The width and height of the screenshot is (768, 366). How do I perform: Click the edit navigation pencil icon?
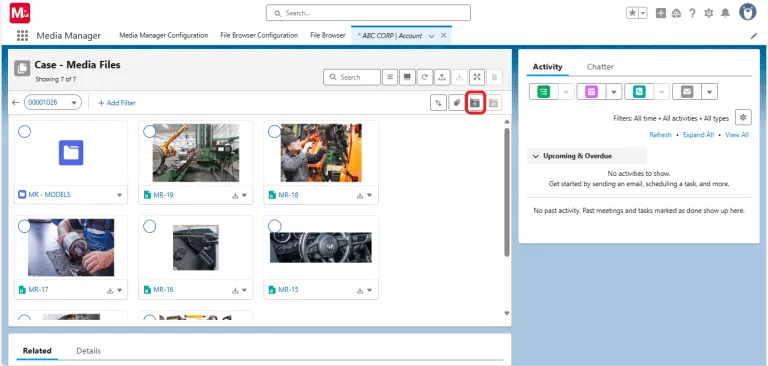[754, 36]
